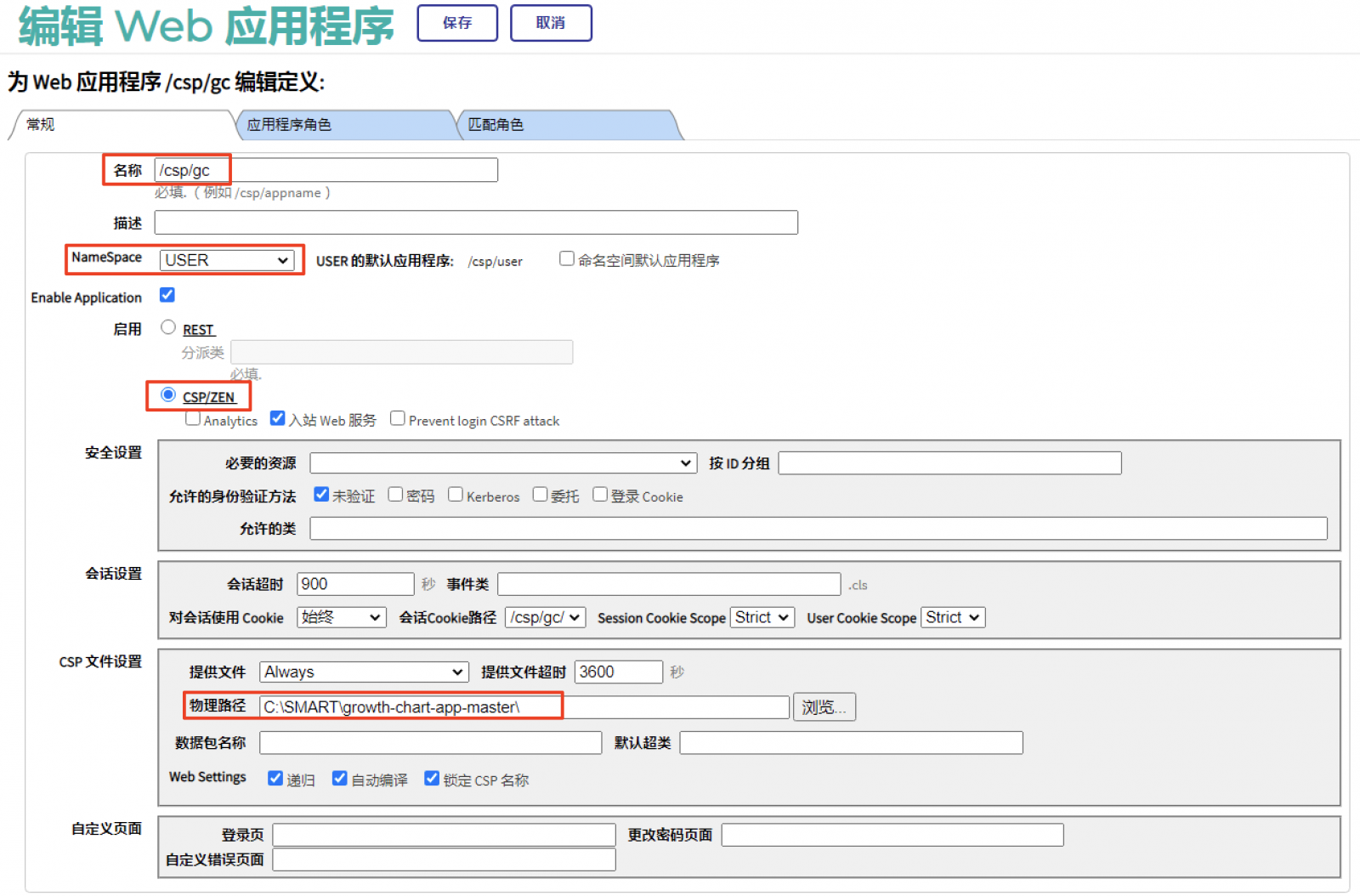This screenshot has height=896, width=1360.
Task: Open the 必要的资源 dropdown
Action: coord(502,463)
